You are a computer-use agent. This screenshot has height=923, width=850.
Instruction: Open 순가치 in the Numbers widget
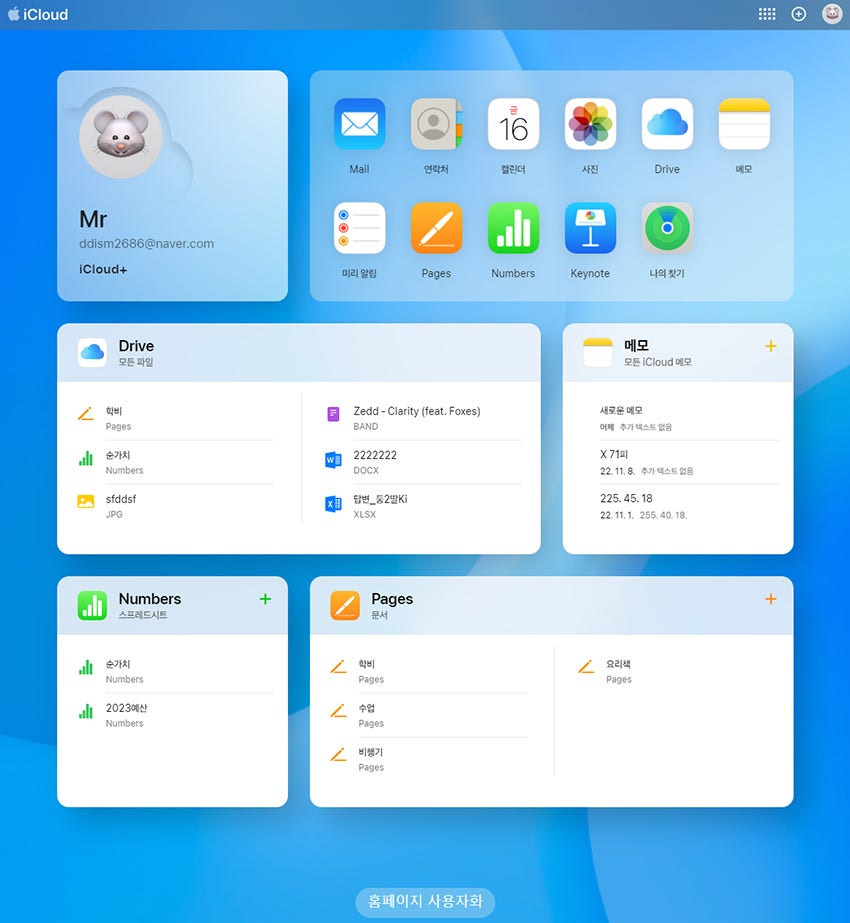175,671
